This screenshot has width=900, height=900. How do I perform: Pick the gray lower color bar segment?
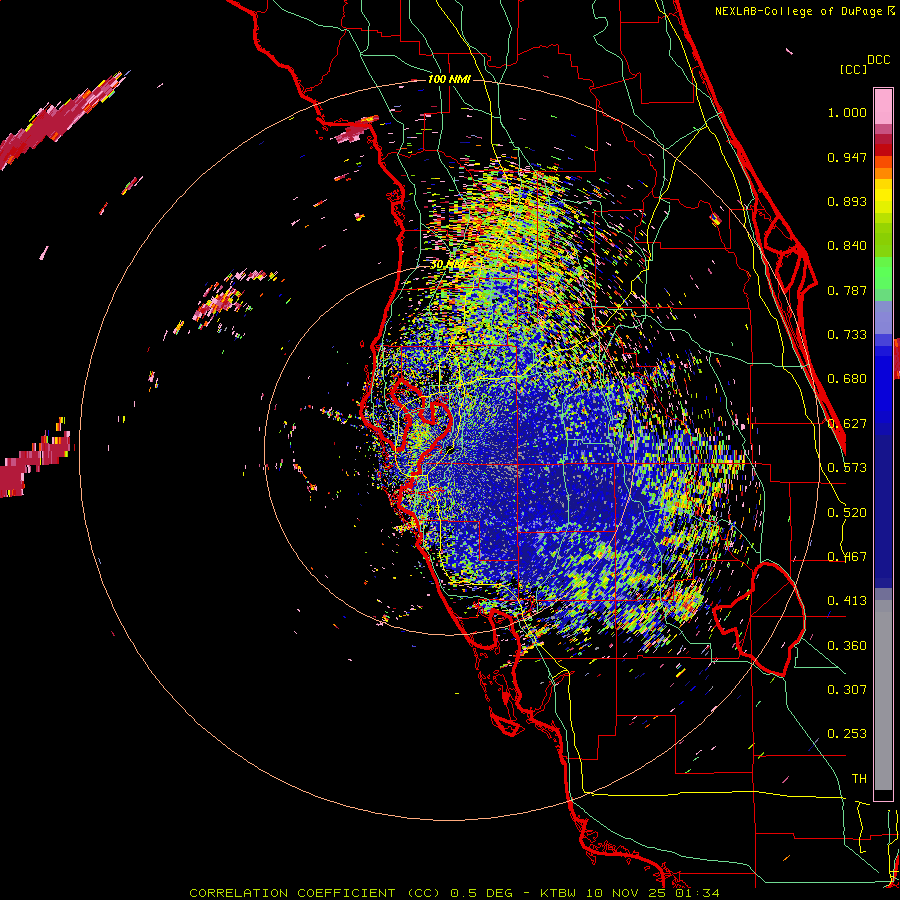(x=883, y=695)
